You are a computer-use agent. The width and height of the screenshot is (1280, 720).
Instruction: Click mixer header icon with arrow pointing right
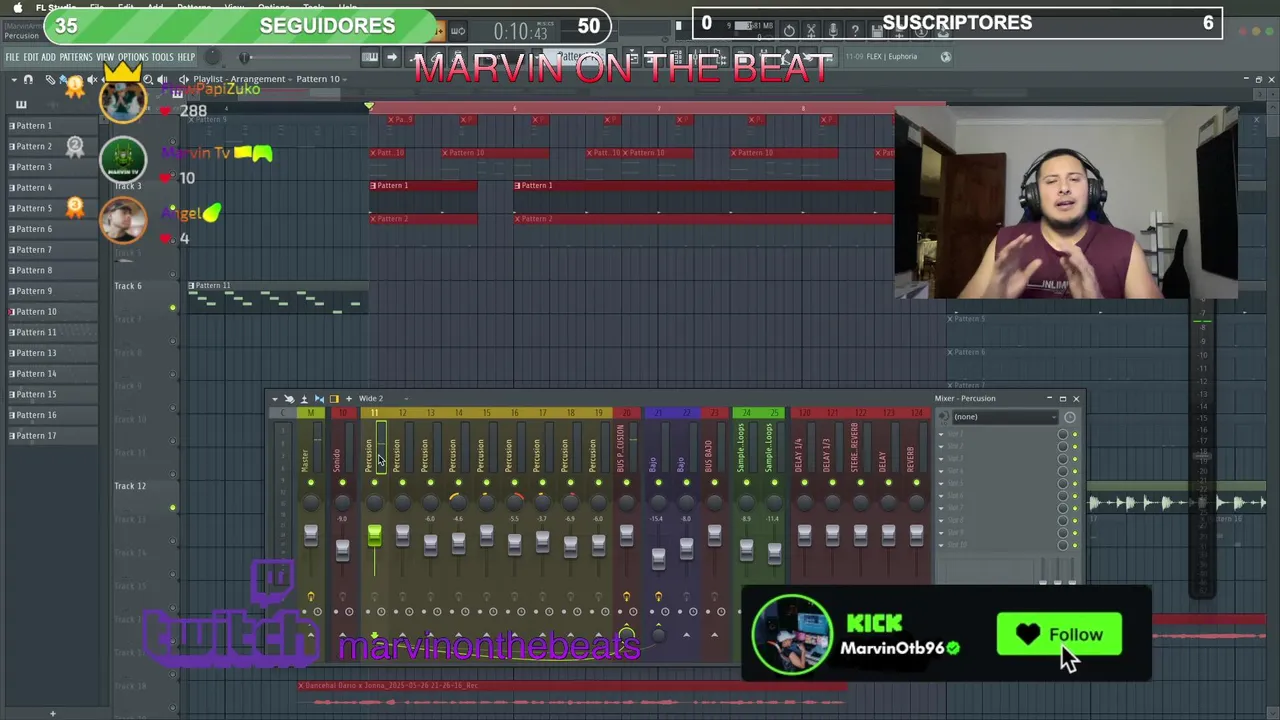[x=289, y=399]
